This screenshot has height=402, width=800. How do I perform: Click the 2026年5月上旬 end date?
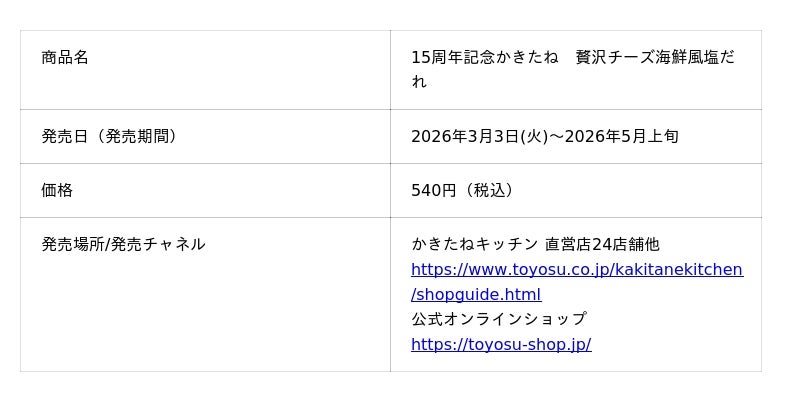[x=621, y=136]
